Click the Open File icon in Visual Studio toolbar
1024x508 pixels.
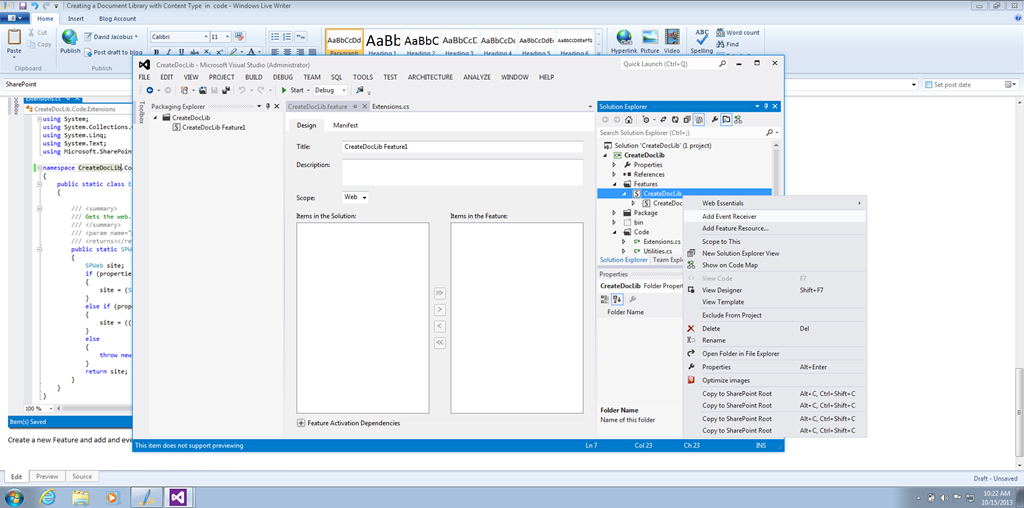(203, 90)
